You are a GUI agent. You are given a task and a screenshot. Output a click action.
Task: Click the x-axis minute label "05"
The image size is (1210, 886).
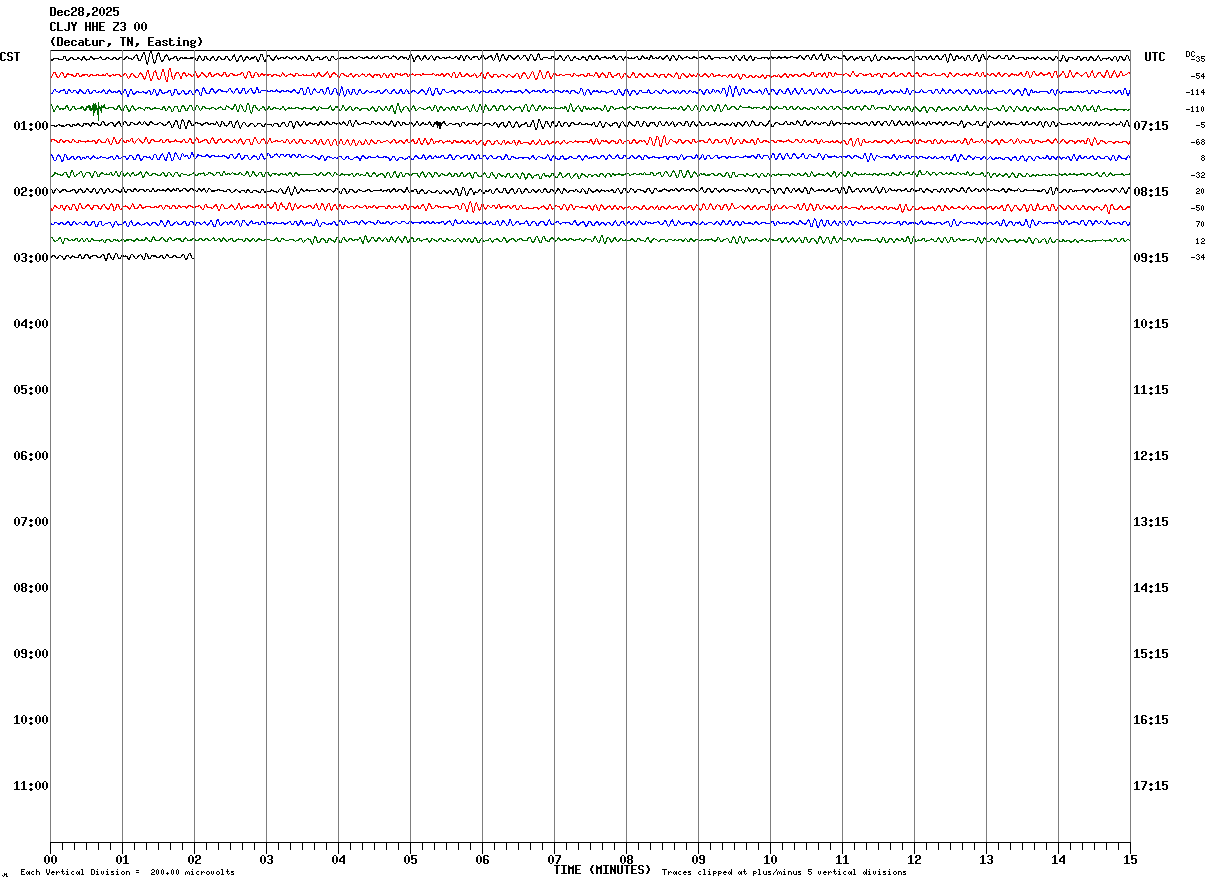(x=410, y=860)
